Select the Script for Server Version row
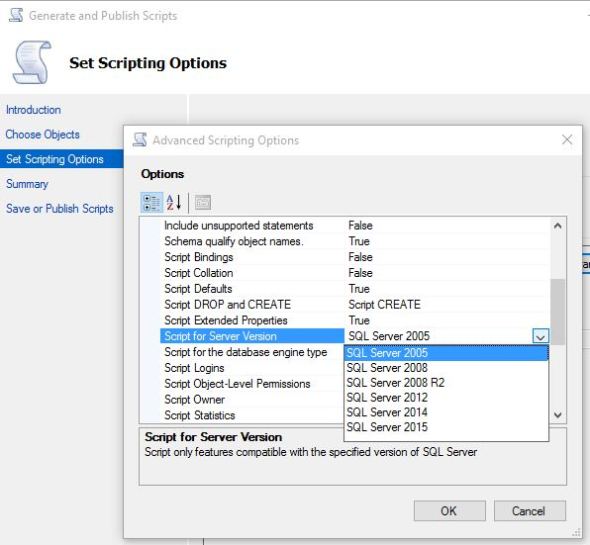This screenshot has width=590, height=545. [x=252, y=336]
